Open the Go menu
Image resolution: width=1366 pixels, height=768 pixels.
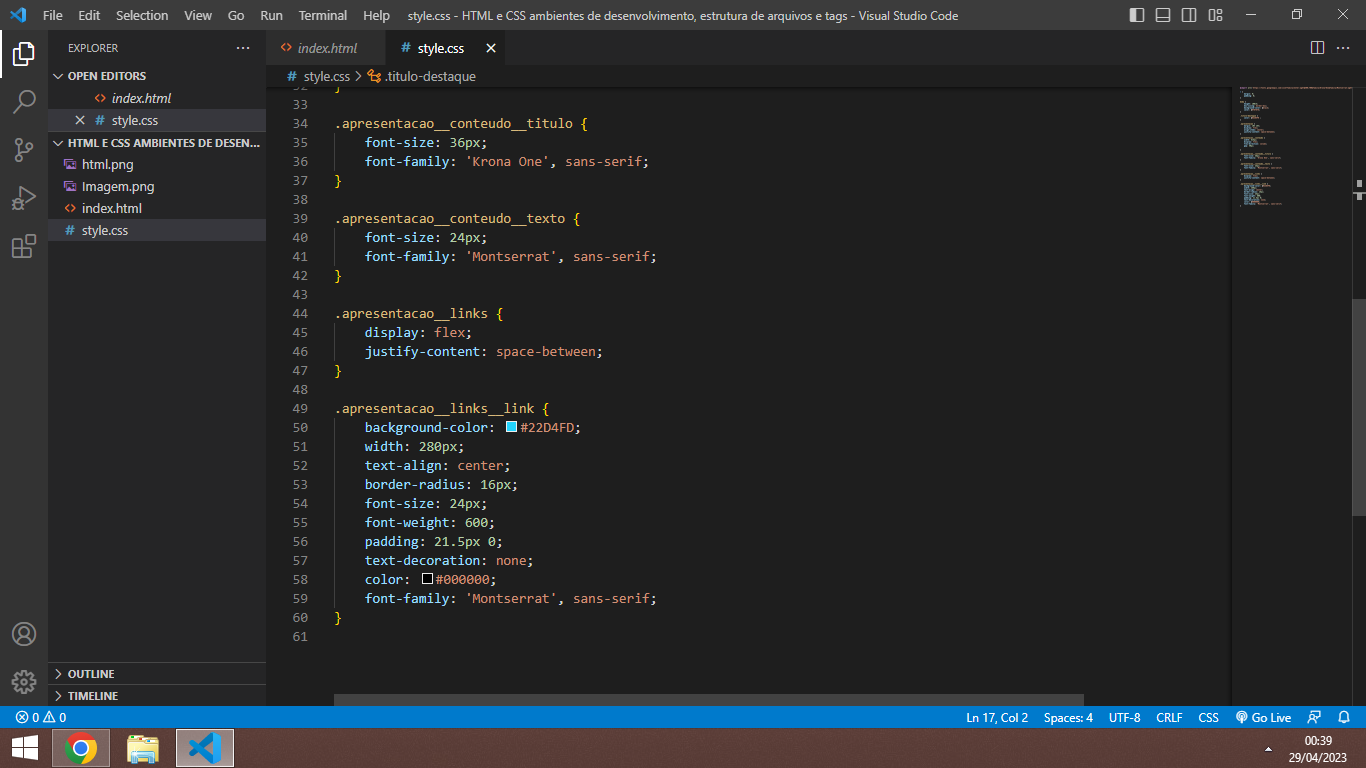[236, 15]
